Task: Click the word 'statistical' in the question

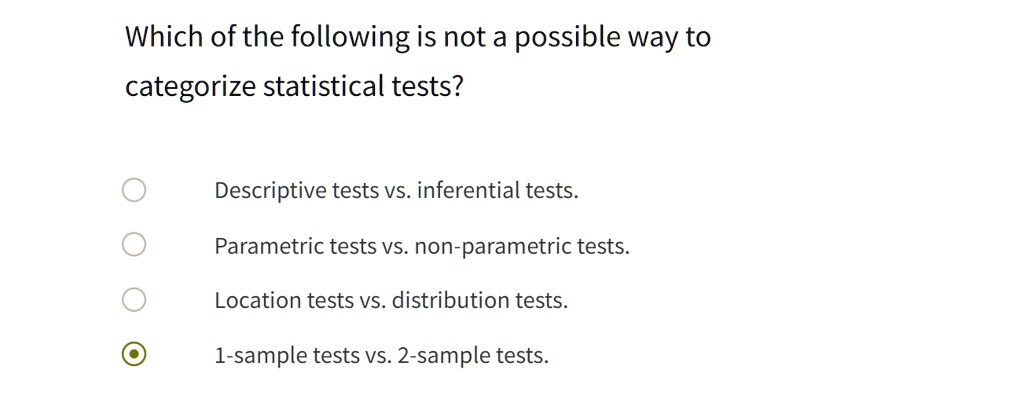Action: tap(323, 87)
